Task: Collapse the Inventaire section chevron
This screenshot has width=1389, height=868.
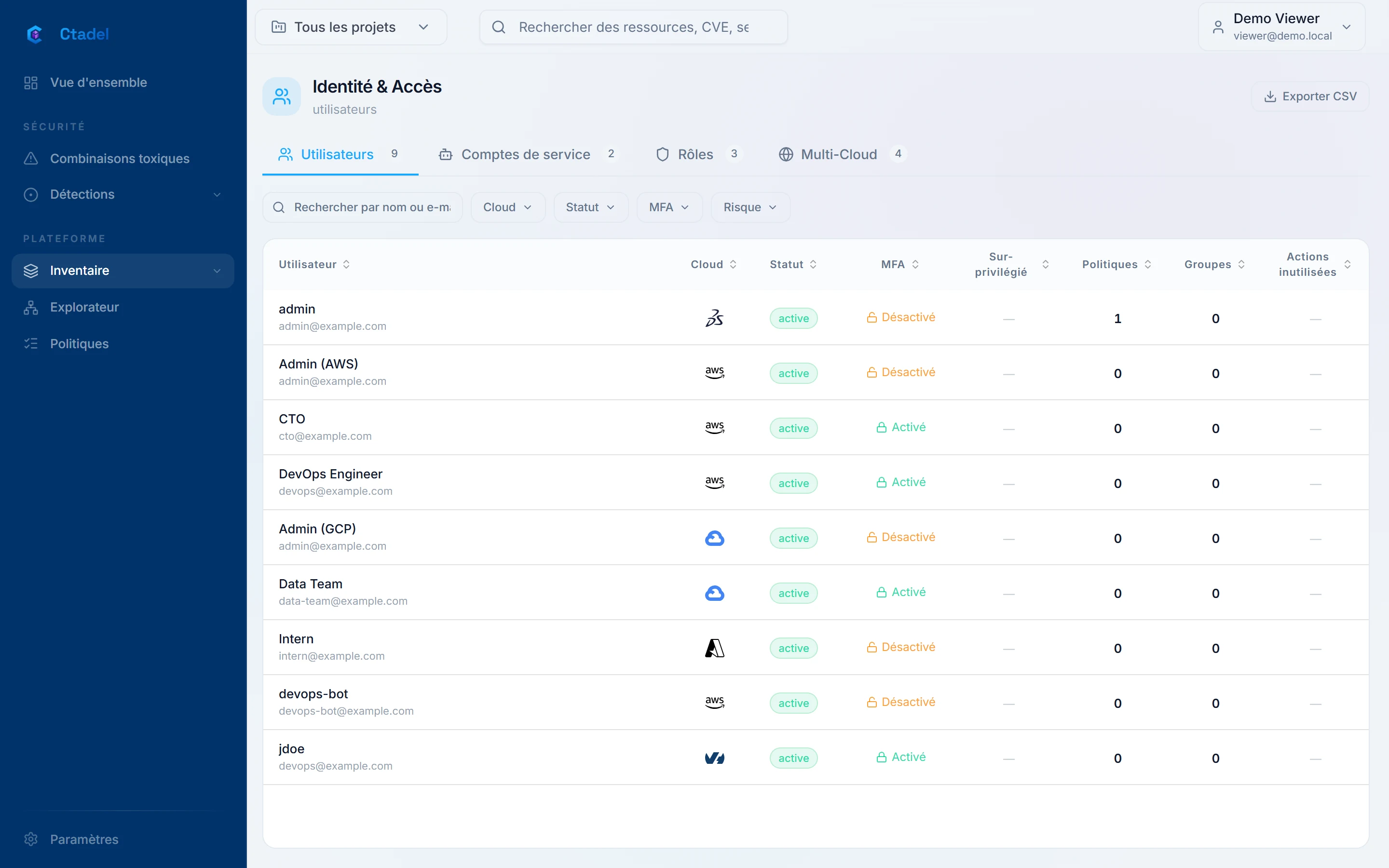Action: click(x=217, y=271)
